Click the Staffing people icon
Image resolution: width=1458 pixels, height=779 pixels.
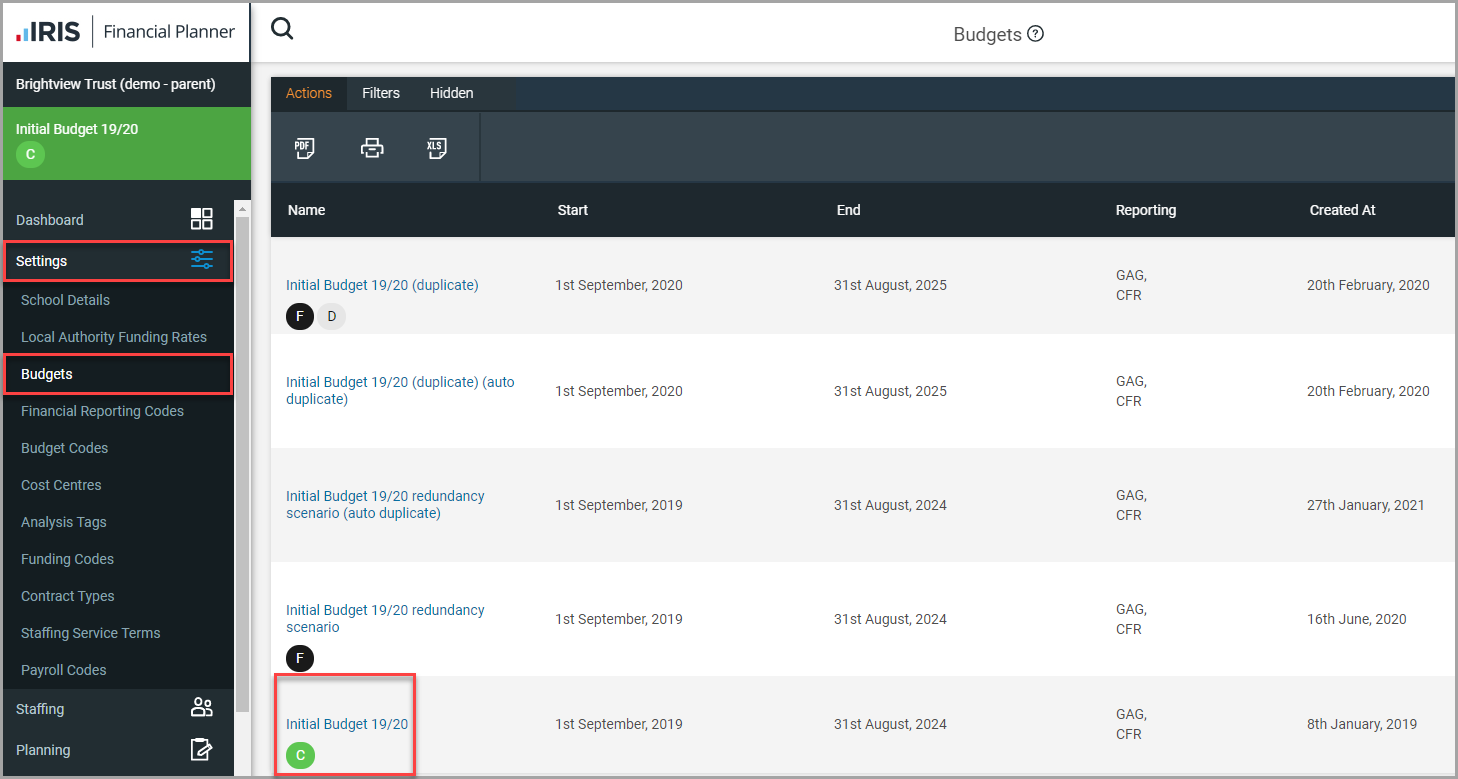[x=202, y=709]
